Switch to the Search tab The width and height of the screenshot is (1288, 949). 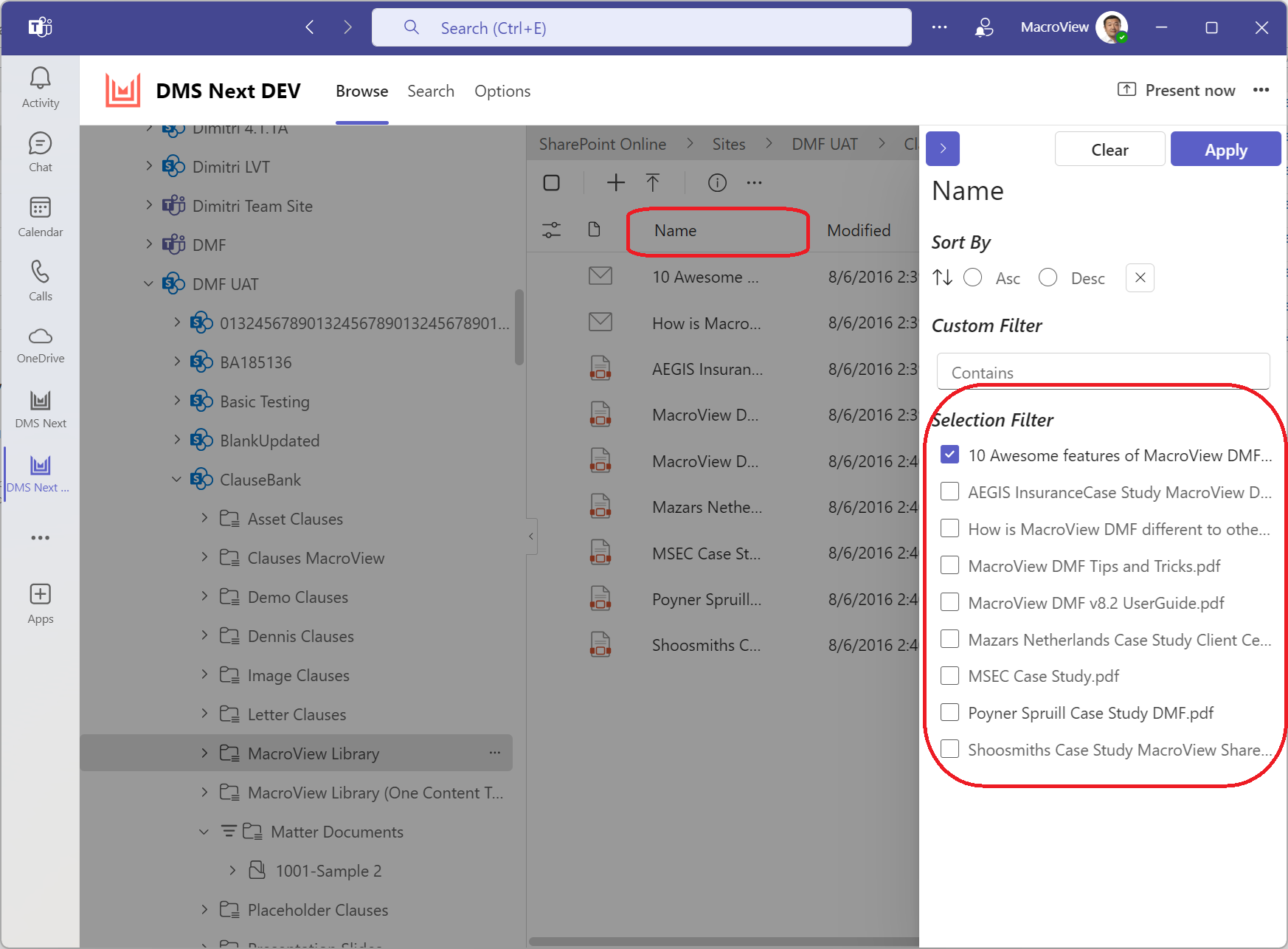click(431, 91)
